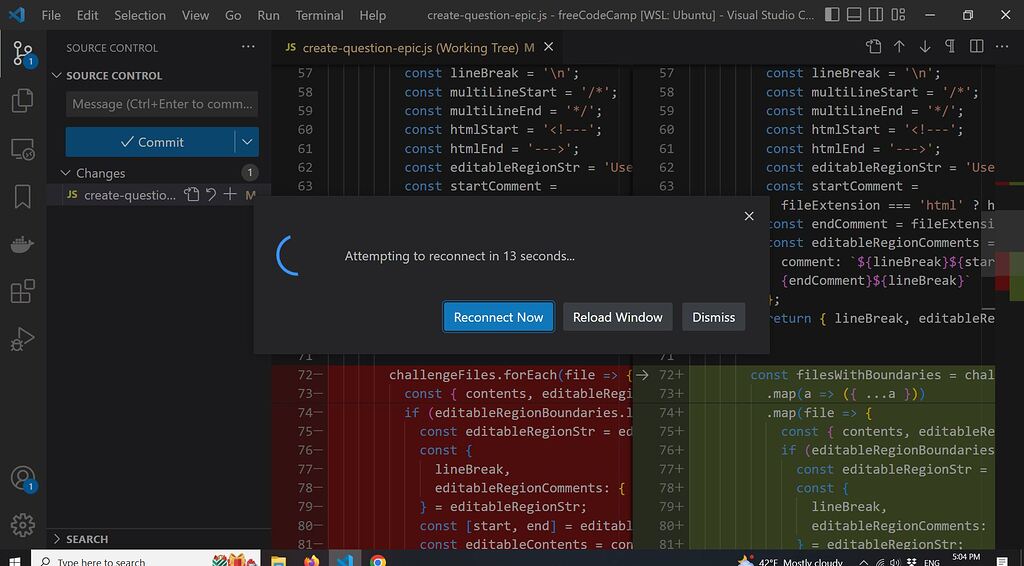
Task: Stage changes using the plus icon
Action: coord(230,195)
